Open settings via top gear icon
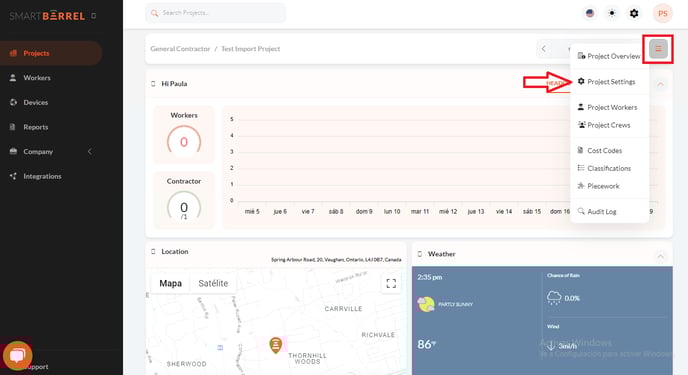The height and width of the screenshot is (375, 688). point(634,13)
